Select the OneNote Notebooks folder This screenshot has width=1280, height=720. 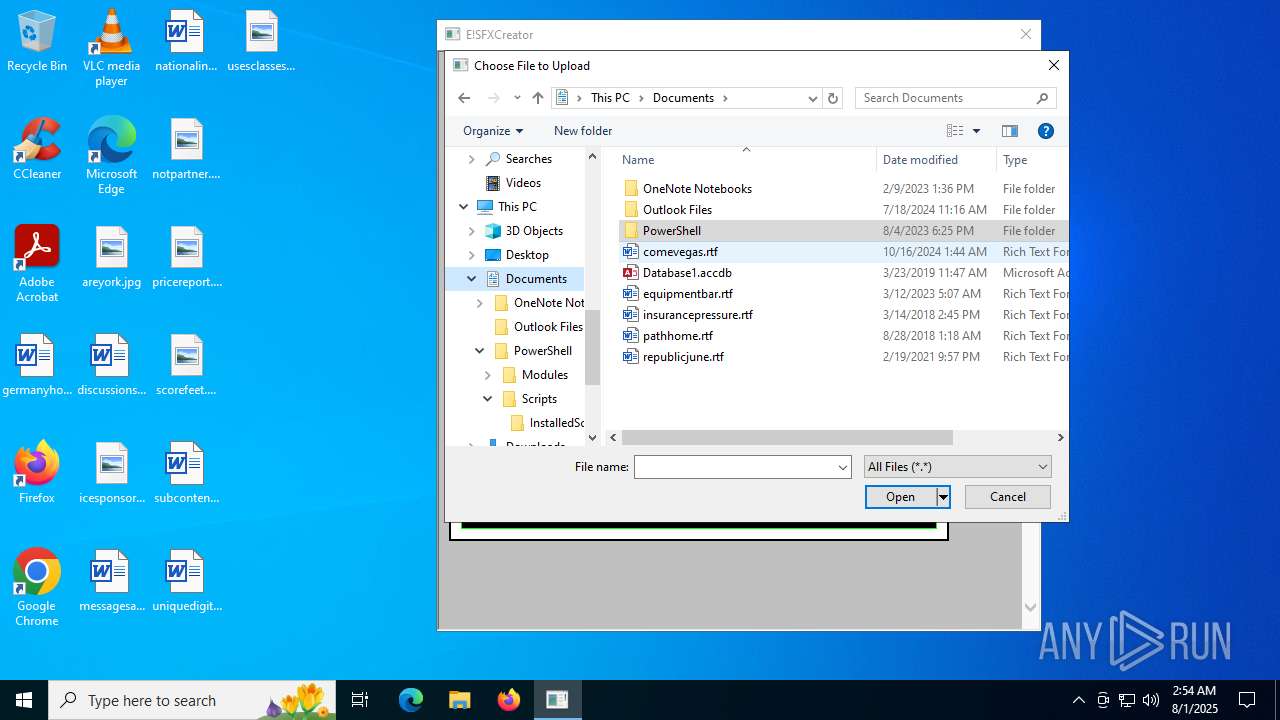697,189
